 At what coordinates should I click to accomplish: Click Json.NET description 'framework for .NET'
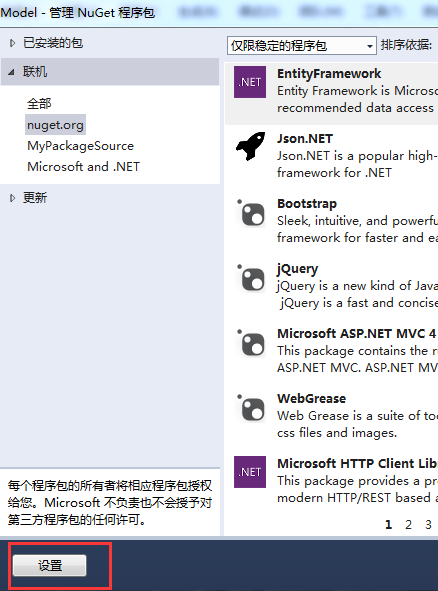point(334,173)
